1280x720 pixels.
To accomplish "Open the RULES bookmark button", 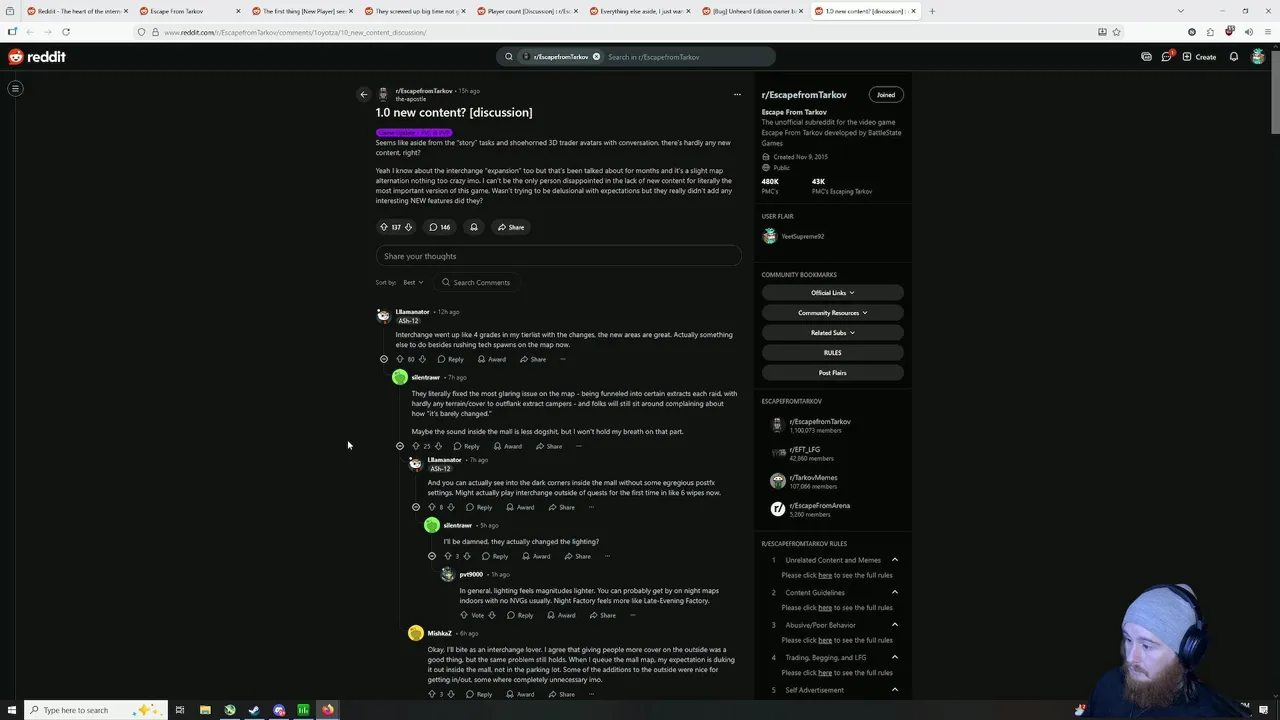I will pos(832,353).
